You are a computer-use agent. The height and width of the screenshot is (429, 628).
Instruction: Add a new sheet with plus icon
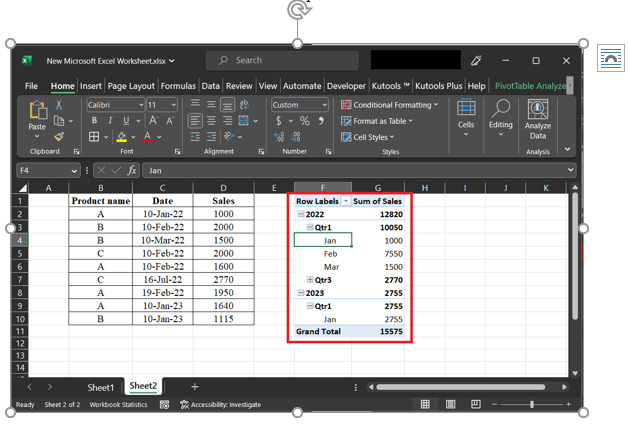pos(195,386)
